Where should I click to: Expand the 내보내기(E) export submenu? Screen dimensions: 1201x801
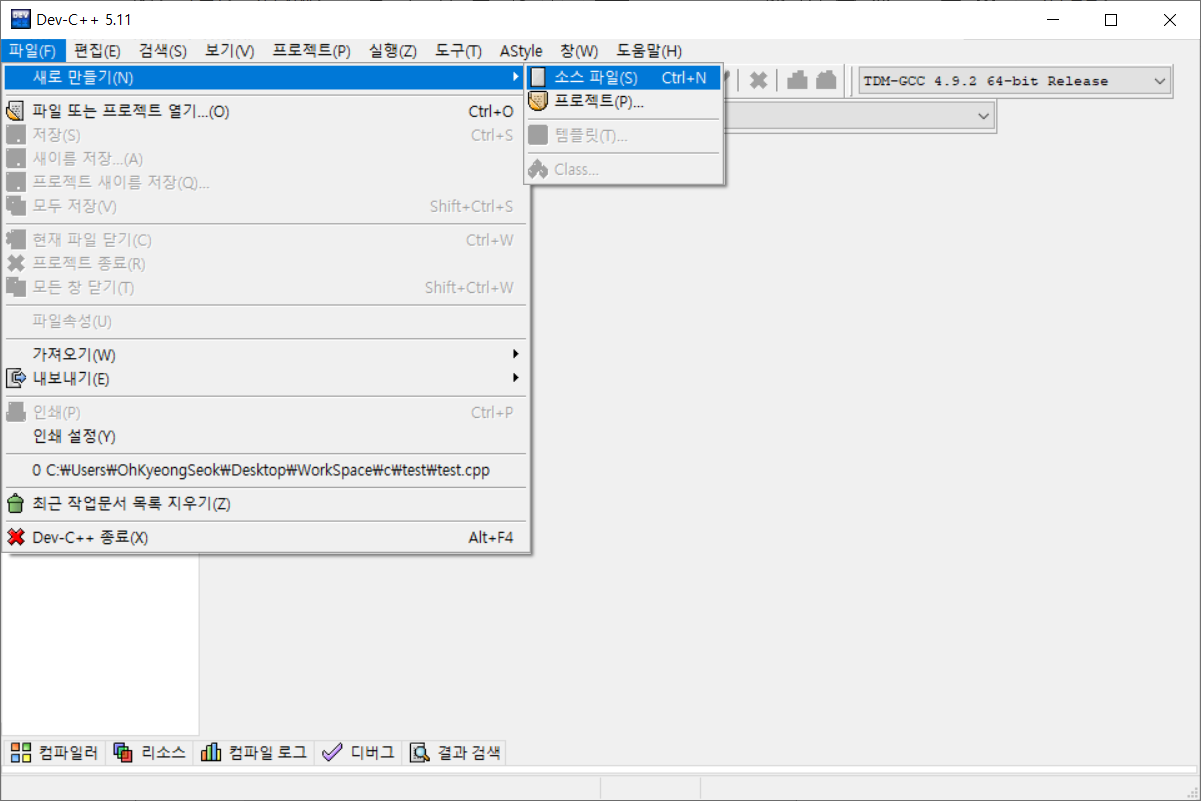click(266, 378)
